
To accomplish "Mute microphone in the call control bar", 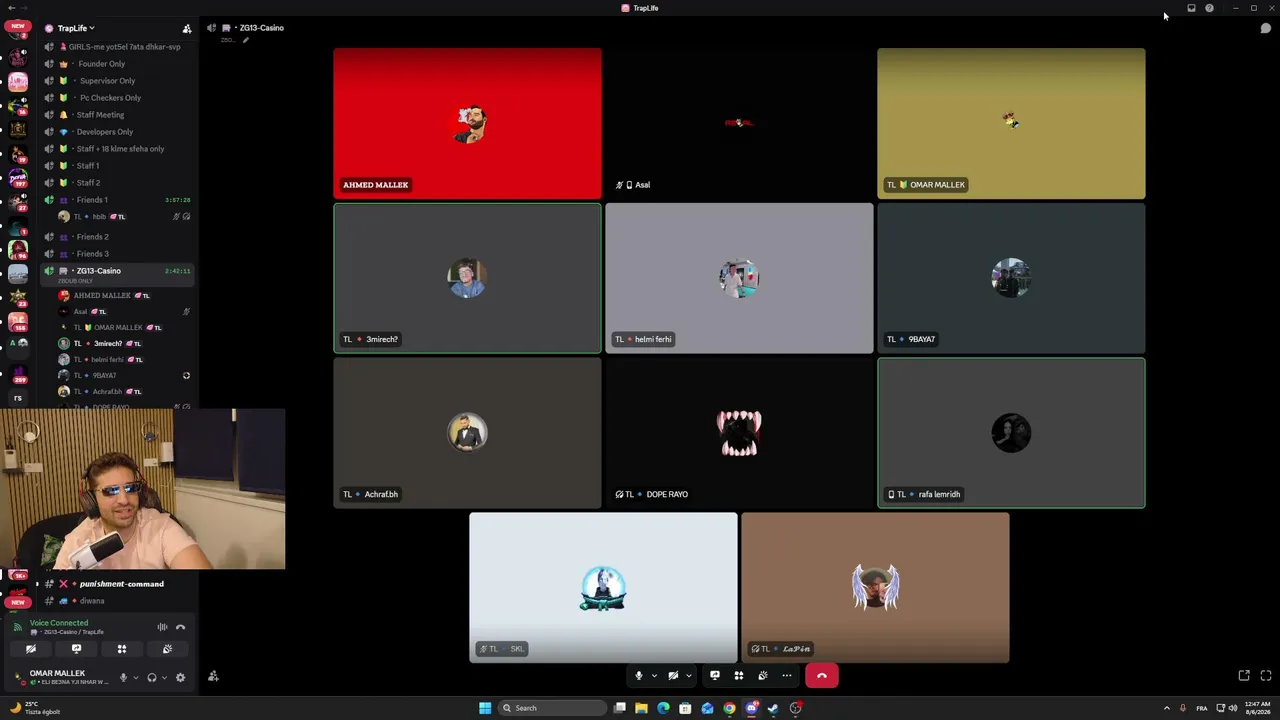I will point(638,676).
